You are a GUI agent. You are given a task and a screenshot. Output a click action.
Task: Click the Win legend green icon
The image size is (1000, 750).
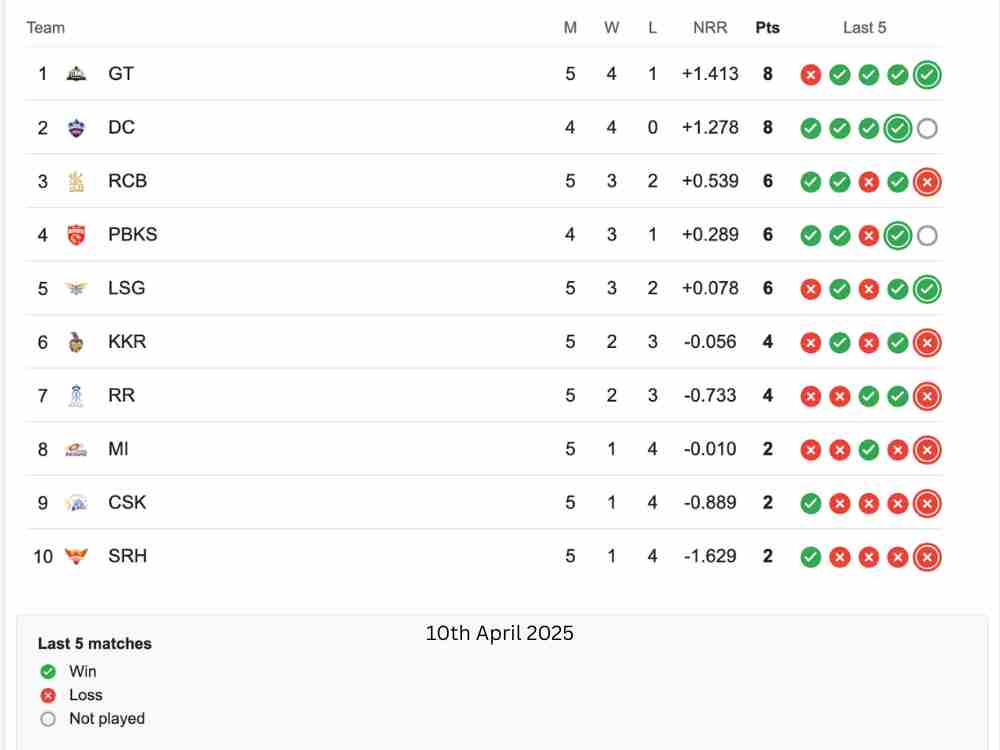[x=48, y=672]
